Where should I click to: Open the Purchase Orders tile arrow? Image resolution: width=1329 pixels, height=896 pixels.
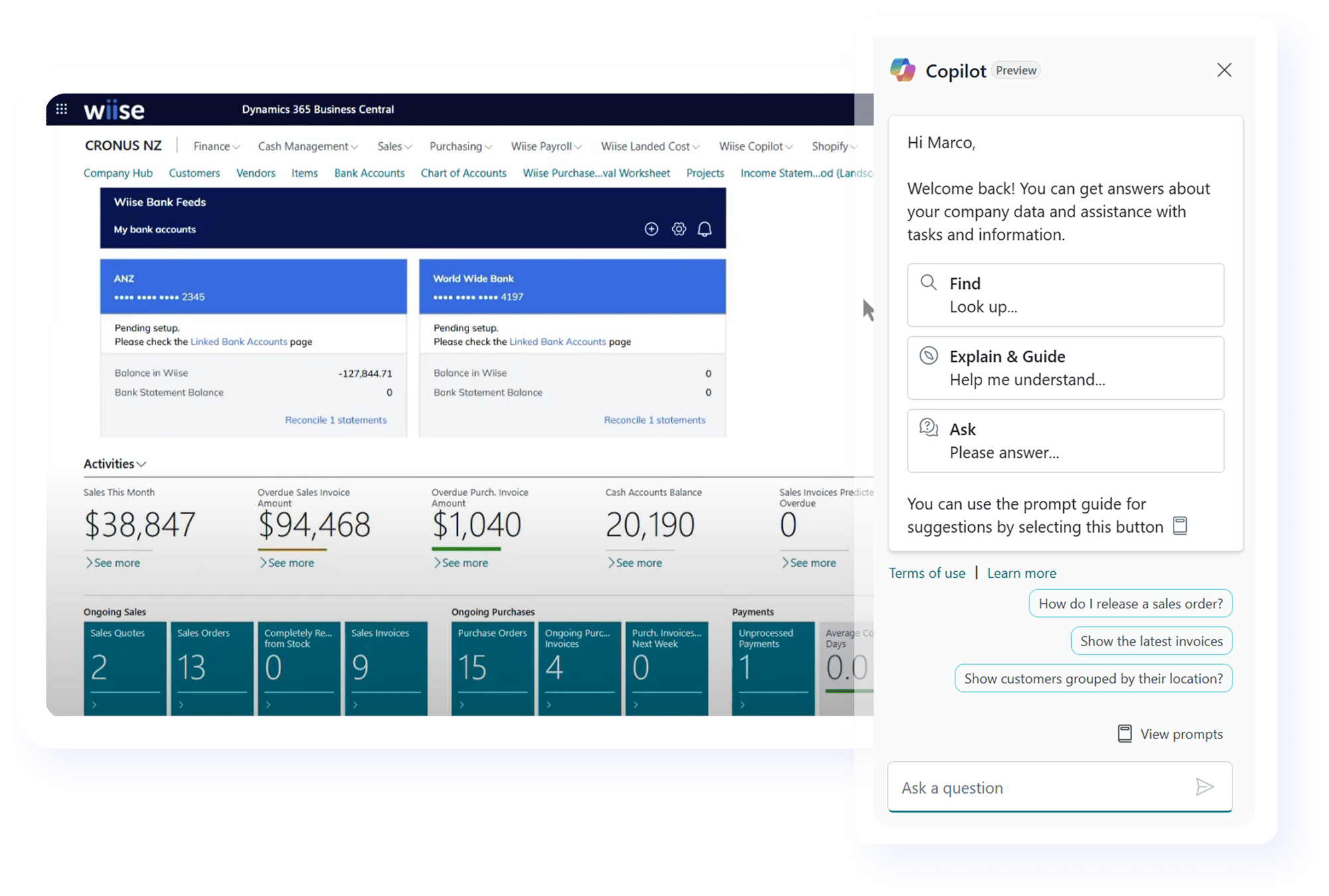pyautogui.click(x=462, y=705)
